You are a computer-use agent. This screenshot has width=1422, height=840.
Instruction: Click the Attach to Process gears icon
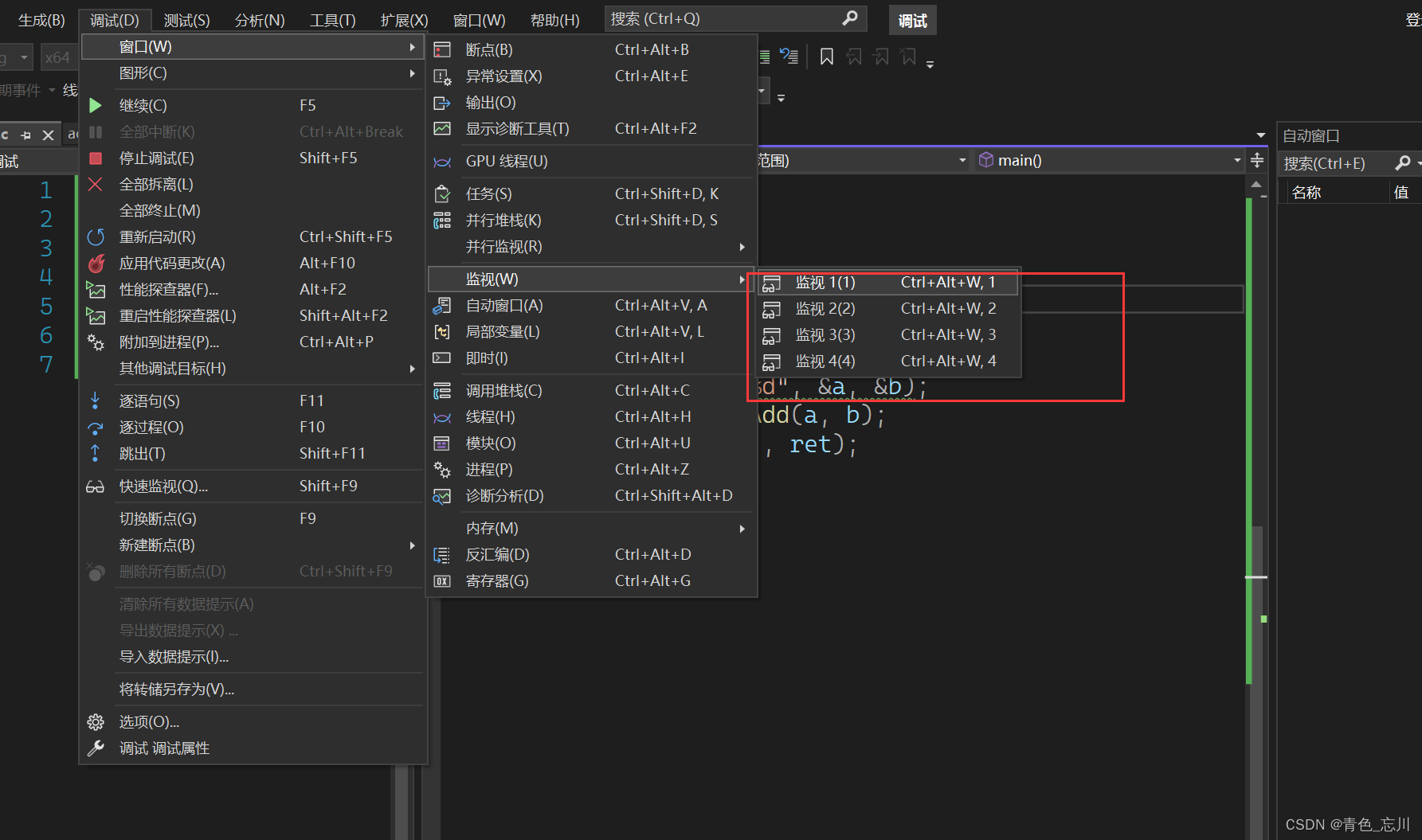96,342
